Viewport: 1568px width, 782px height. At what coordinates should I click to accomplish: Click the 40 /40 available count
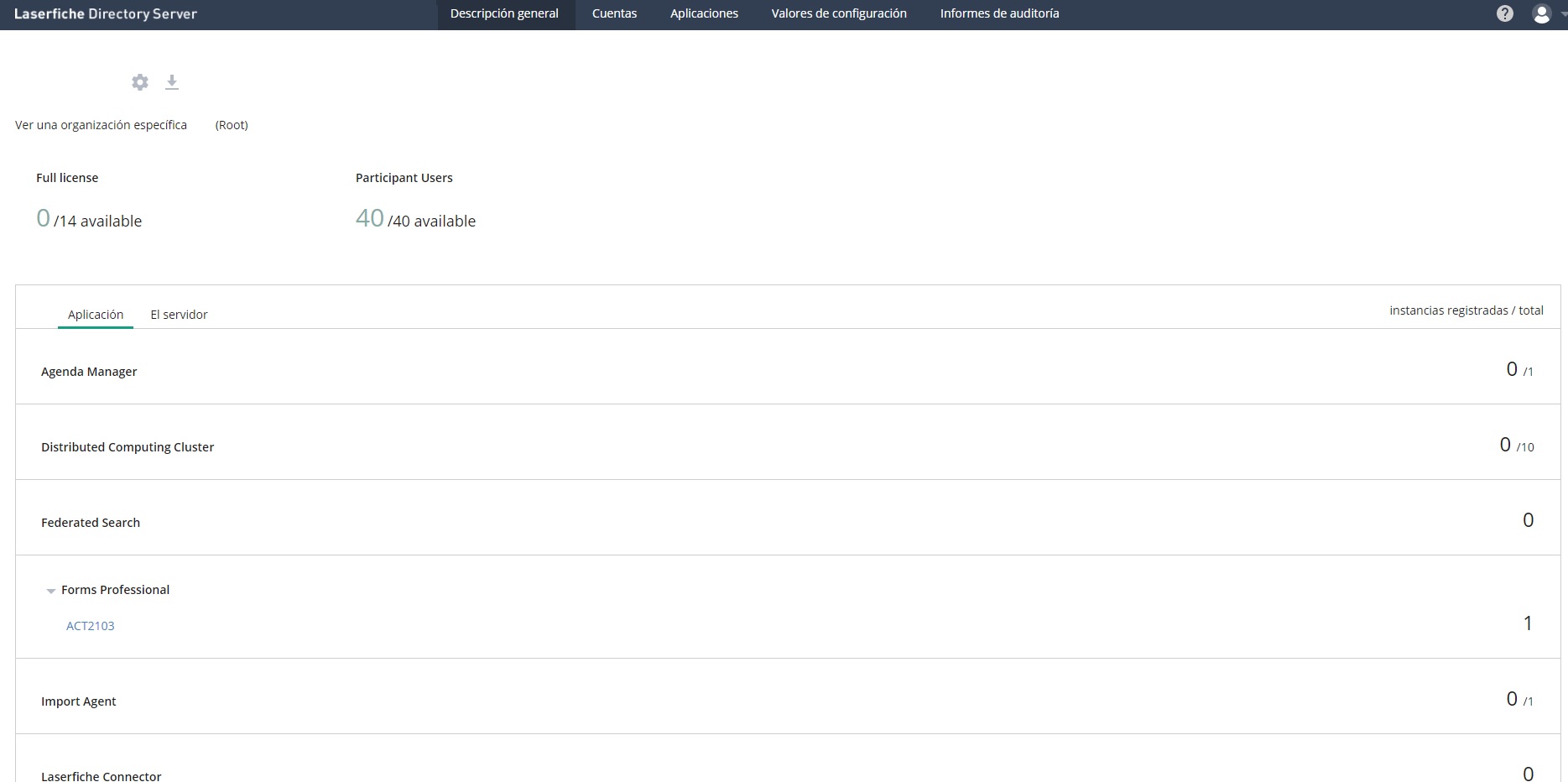pos(415,219)
